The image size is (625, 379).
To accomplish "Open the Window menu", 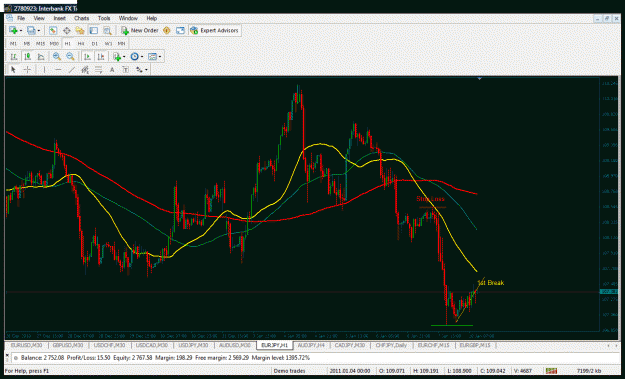I will click(x=128, y=18).
